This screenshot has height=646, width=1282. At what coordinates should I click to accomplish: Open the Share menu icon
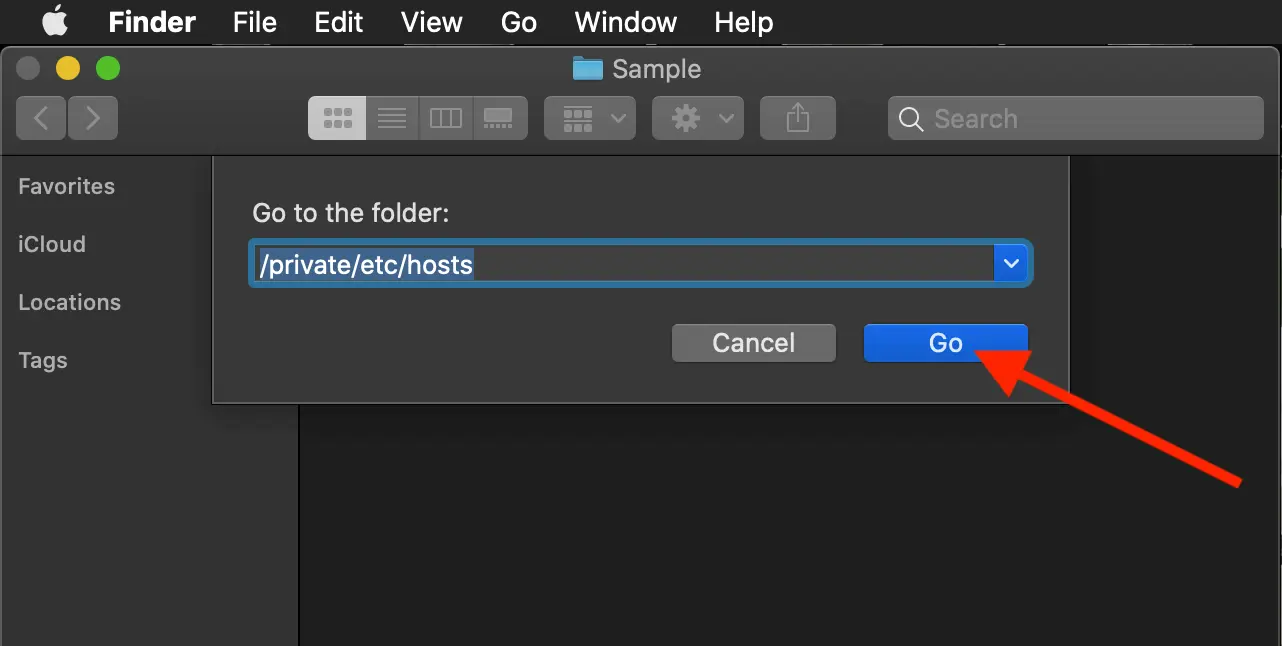[x=797, y=117]
